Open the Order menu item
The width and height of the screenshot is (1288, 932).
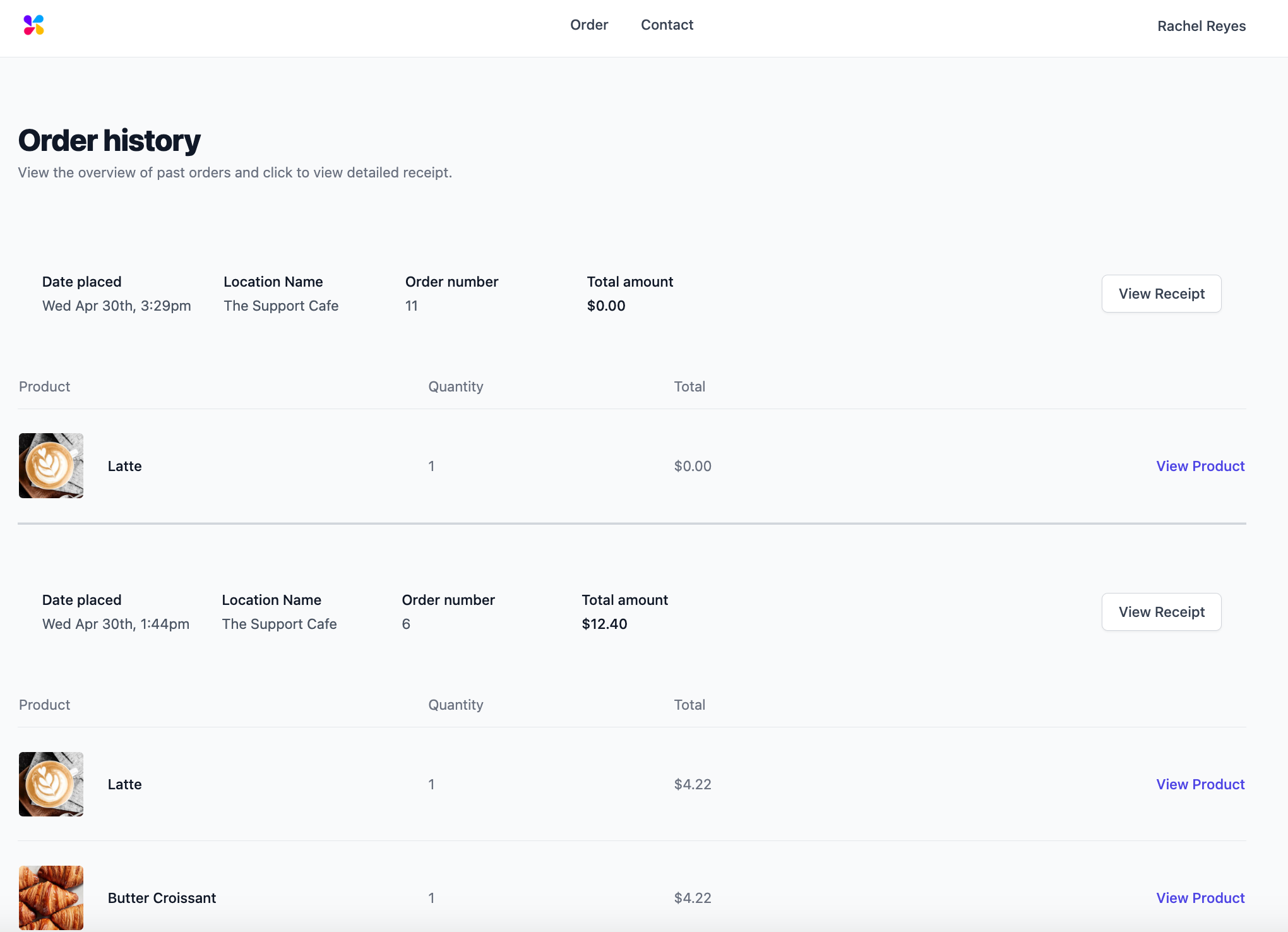tap(588, 25)
